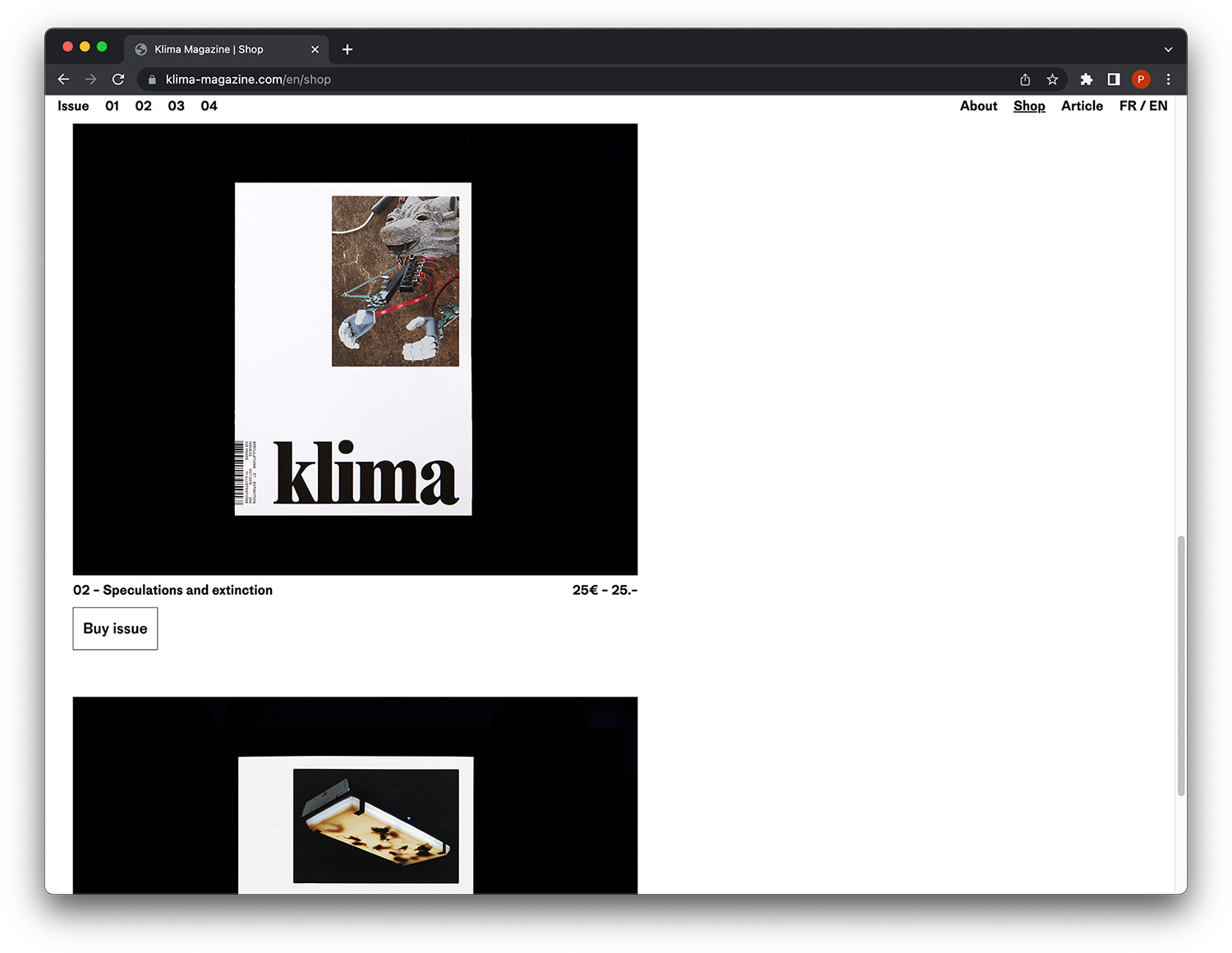Viewport: 1232px width, 953px height.
Task: Open the extensions puzzle icon
Action: pyautogui.click(x=1086, y=80)
